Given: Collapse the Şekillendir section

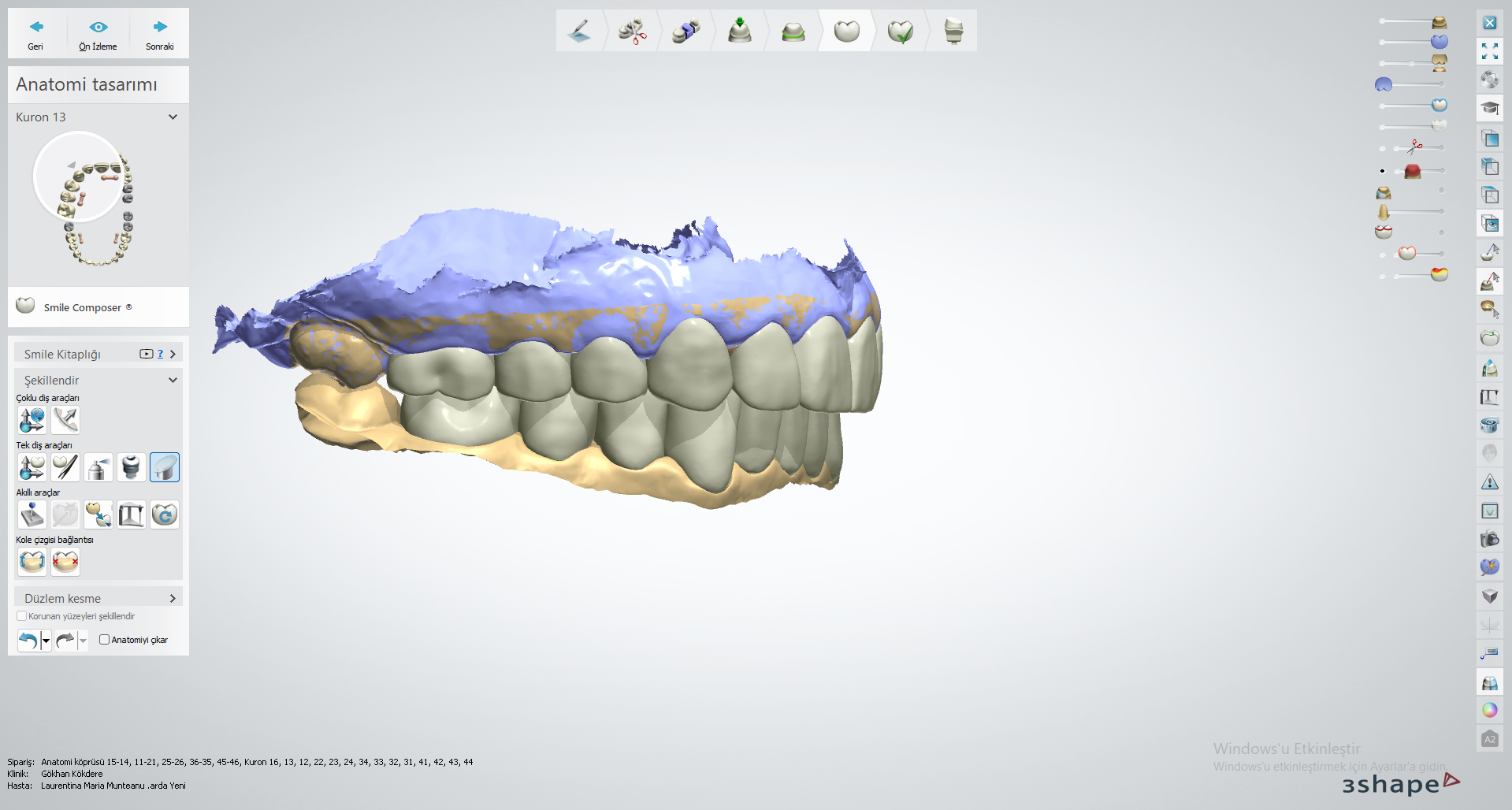Looking at the screenshot, I should [x=173, y=380].
